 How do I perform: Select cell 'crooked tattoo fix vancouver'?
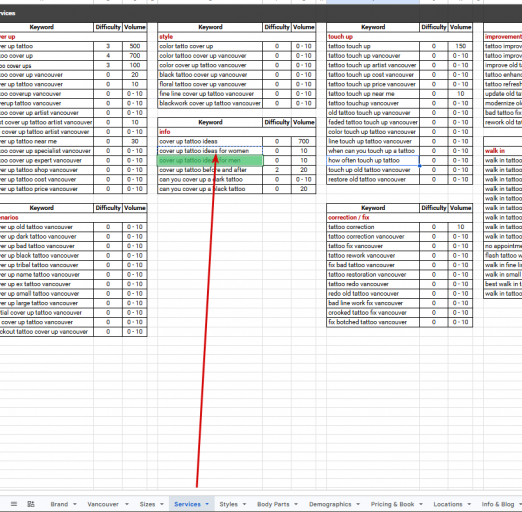tap(373, 313)
